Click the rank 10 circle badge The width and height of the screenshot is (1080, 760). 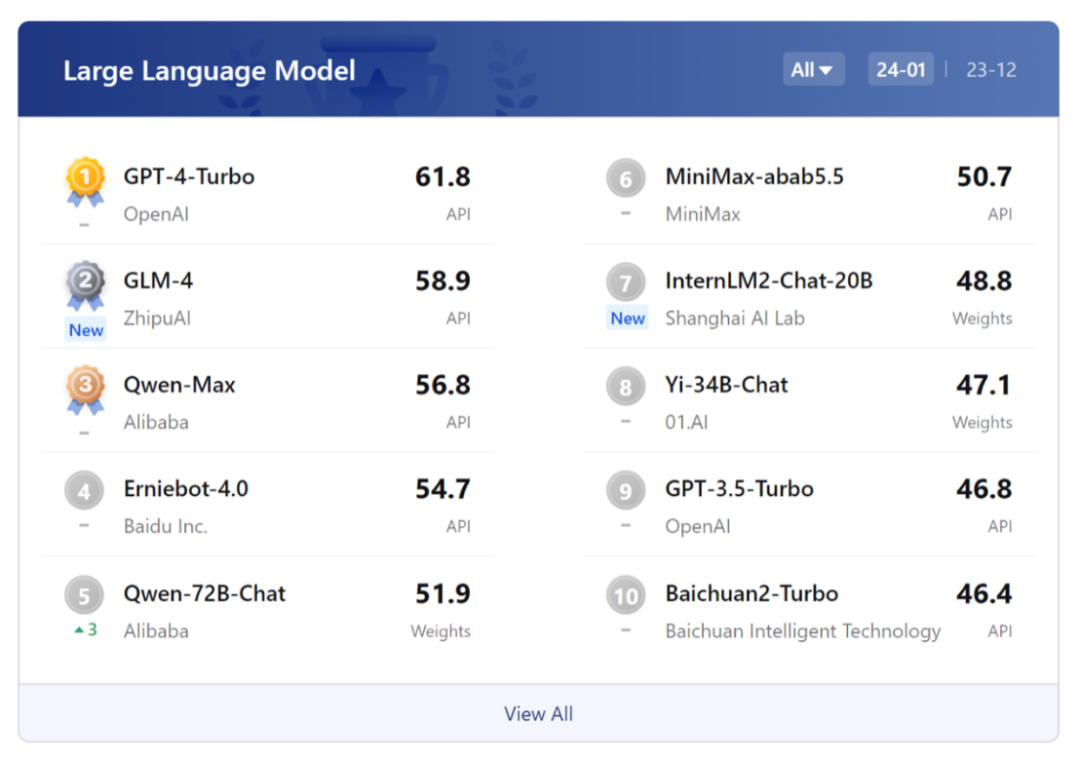626,596
